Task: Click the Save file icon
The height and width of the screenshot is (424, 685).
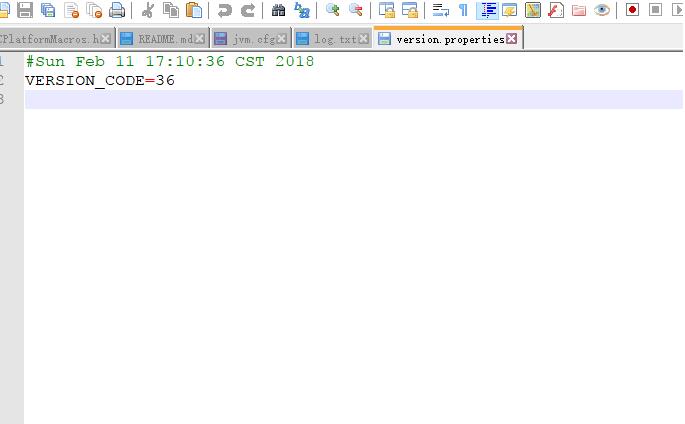Action: pyautogui.click(x=25, y=11)
